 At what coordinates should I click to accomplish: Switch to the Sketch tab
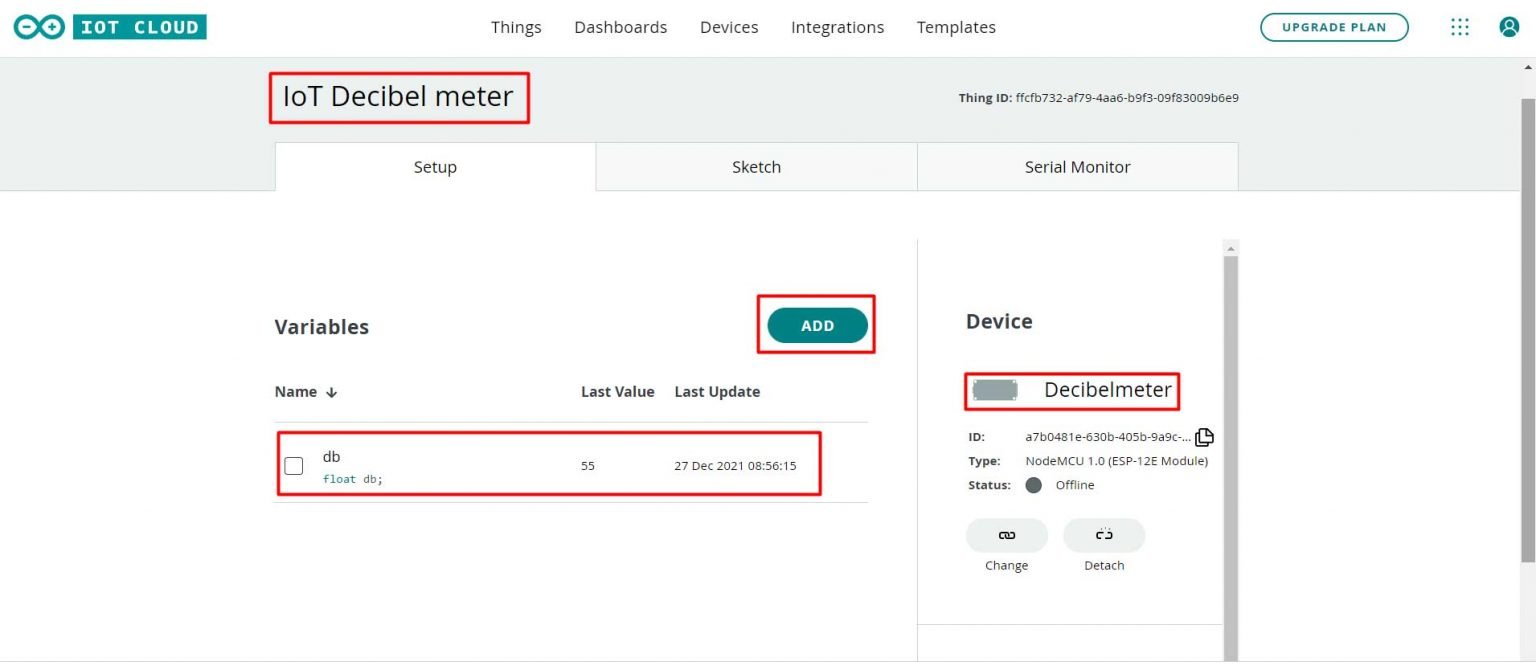[756, 166]
